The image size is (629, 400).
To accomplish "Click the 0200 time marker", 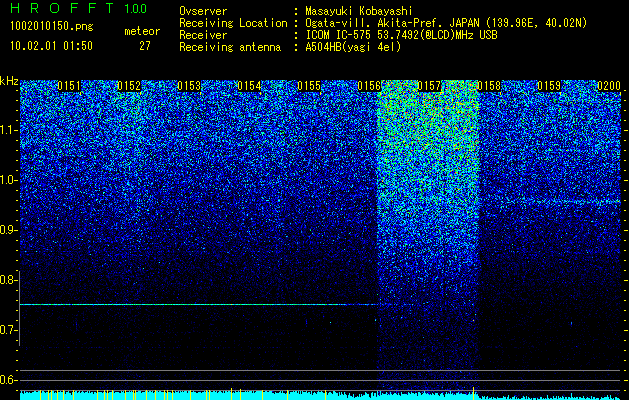I will [x=609, y=86].
